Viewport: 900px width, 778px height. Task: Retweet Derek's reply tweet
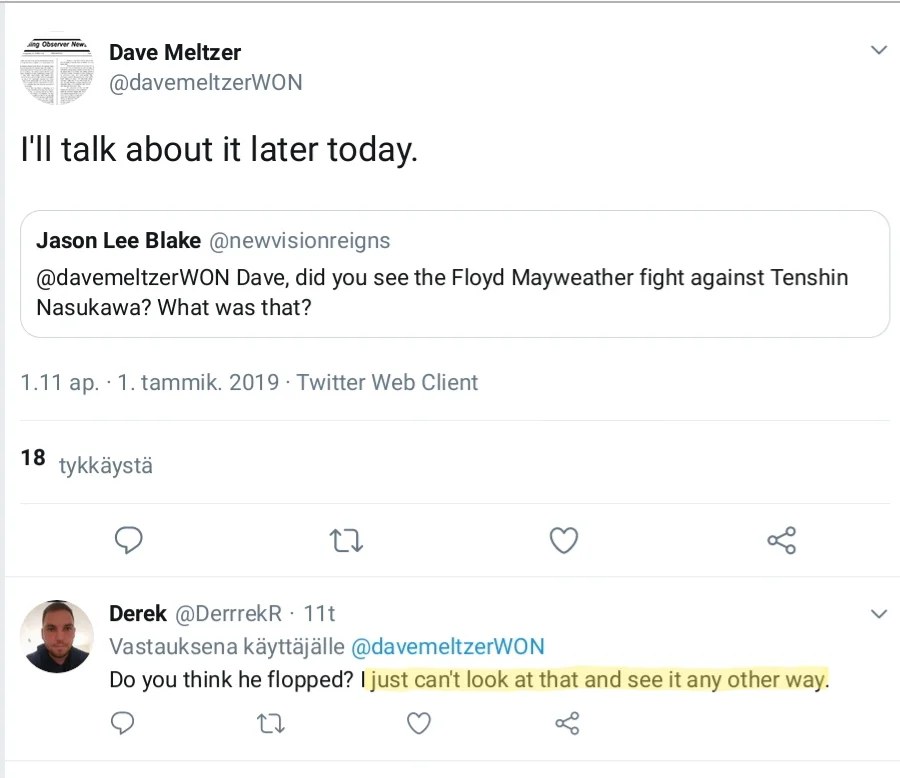271,722
